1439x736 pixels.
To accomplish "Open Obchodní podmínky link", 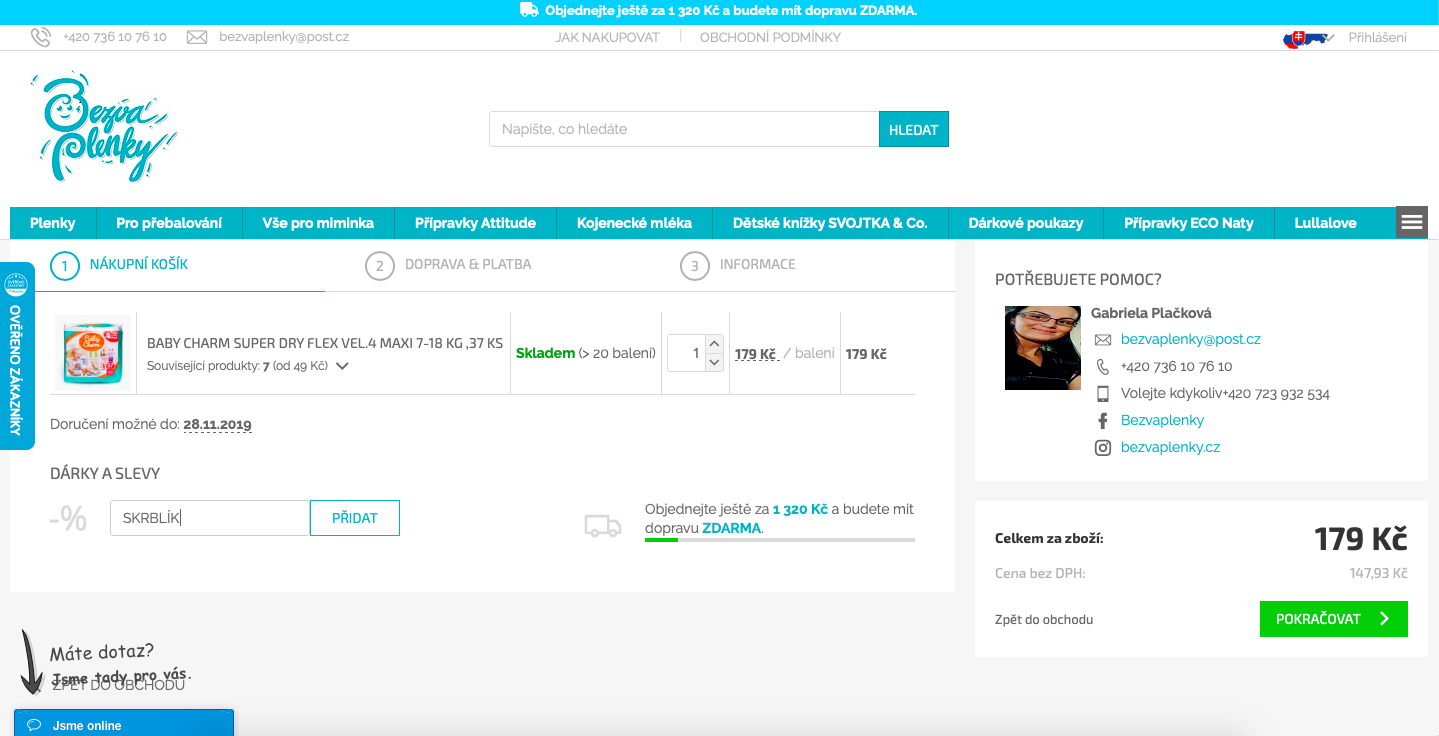I will click(x=770, y=37).
